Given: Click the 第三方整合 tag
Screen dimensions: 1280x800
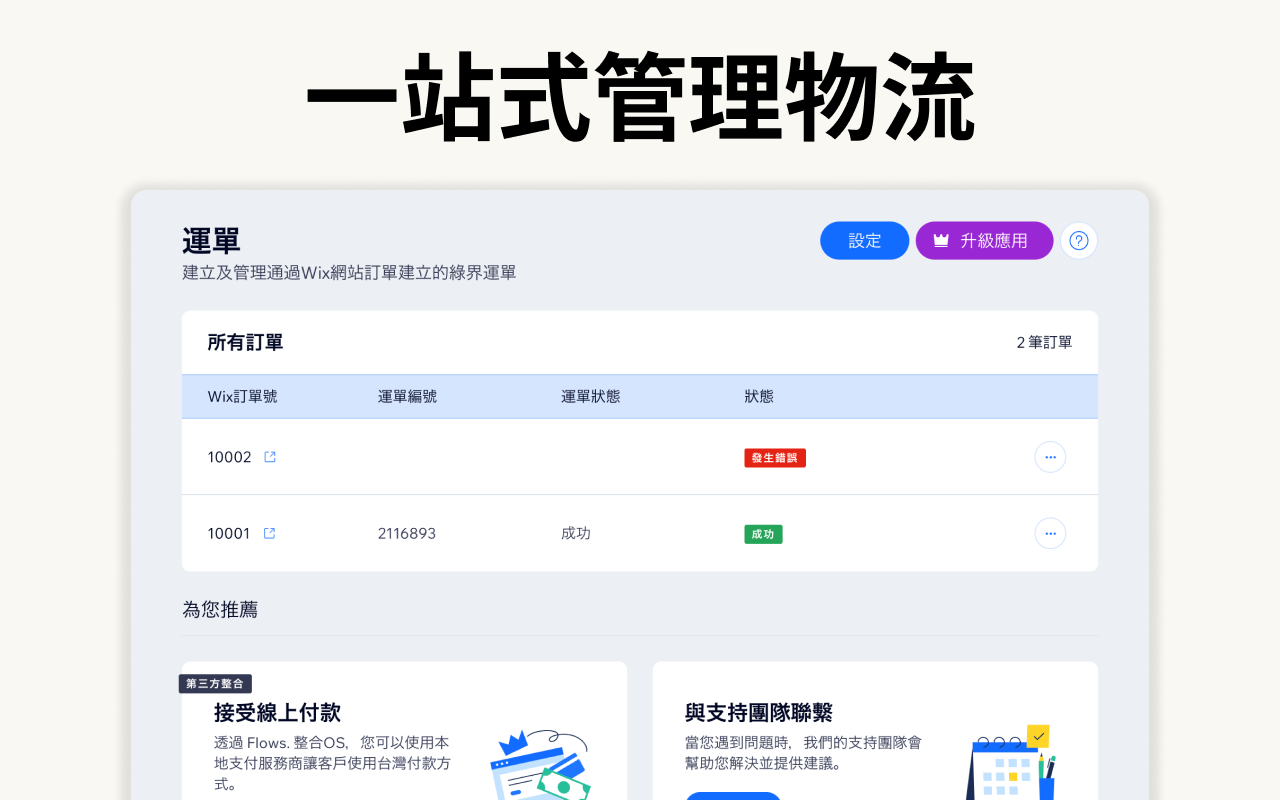Looking at the screenshot, I should pos(215,684).
